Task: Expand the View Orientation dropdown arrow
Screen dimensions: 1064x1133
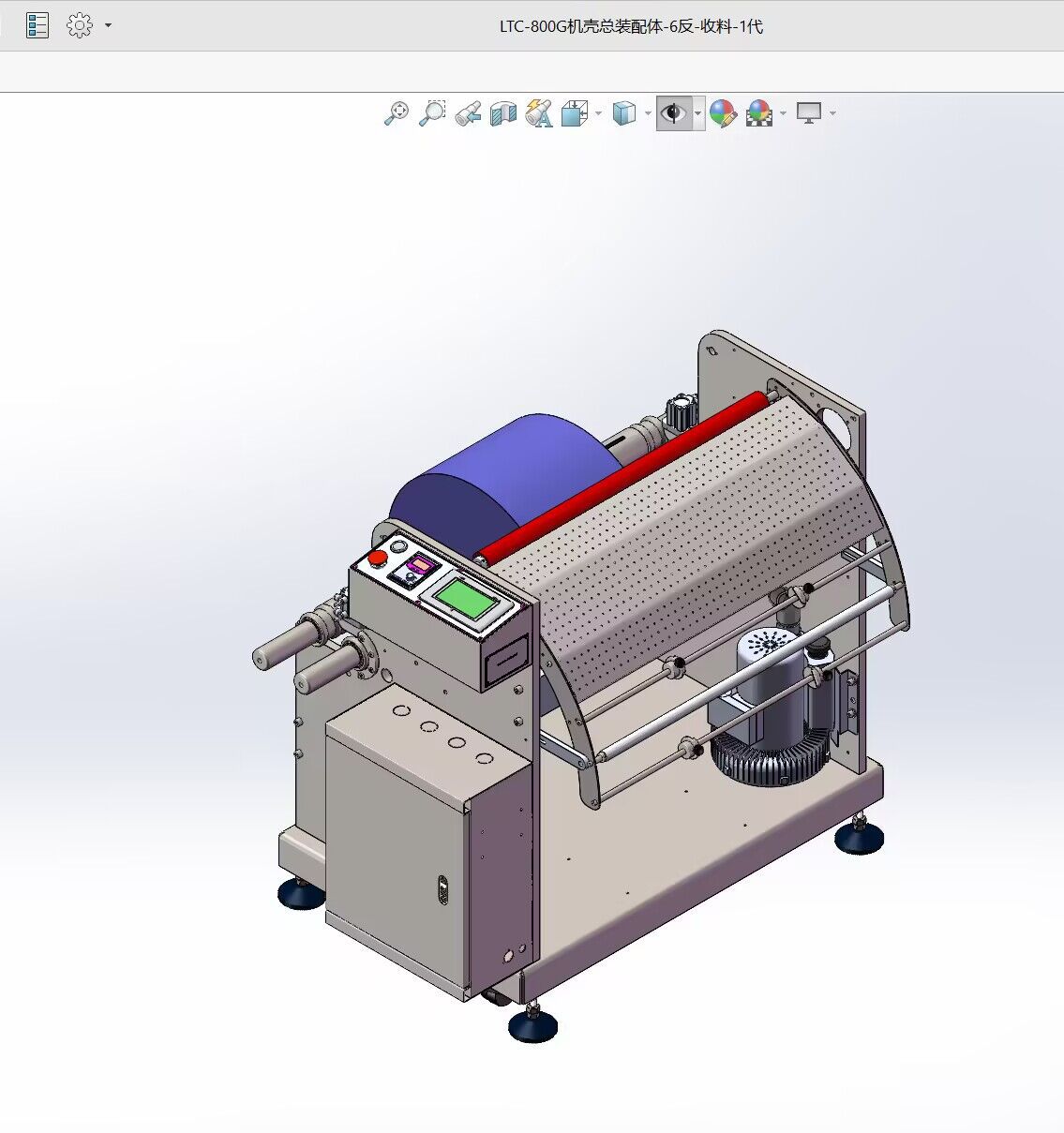Action: pos(598,114)
